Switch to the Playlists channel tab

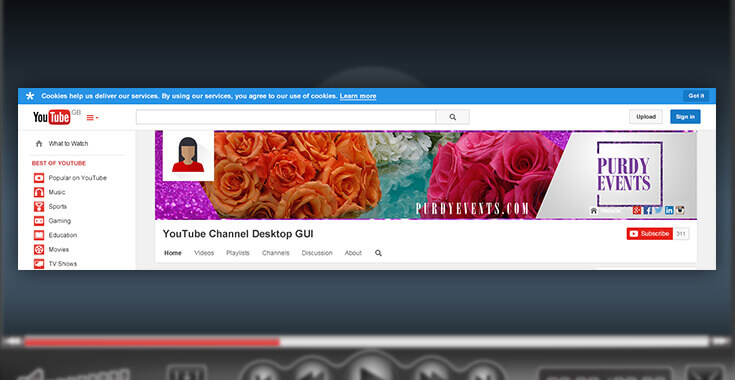(238, 253)
